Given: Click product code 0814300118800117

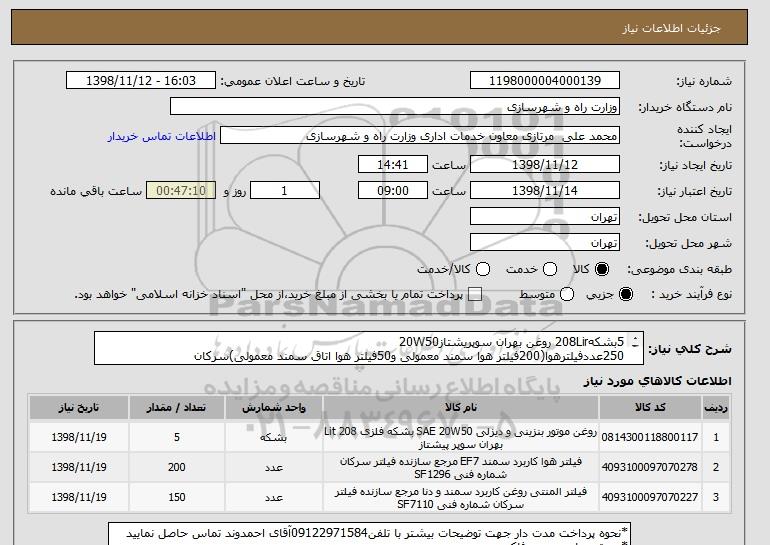Looking at the screenshot, I should [650, 437].
